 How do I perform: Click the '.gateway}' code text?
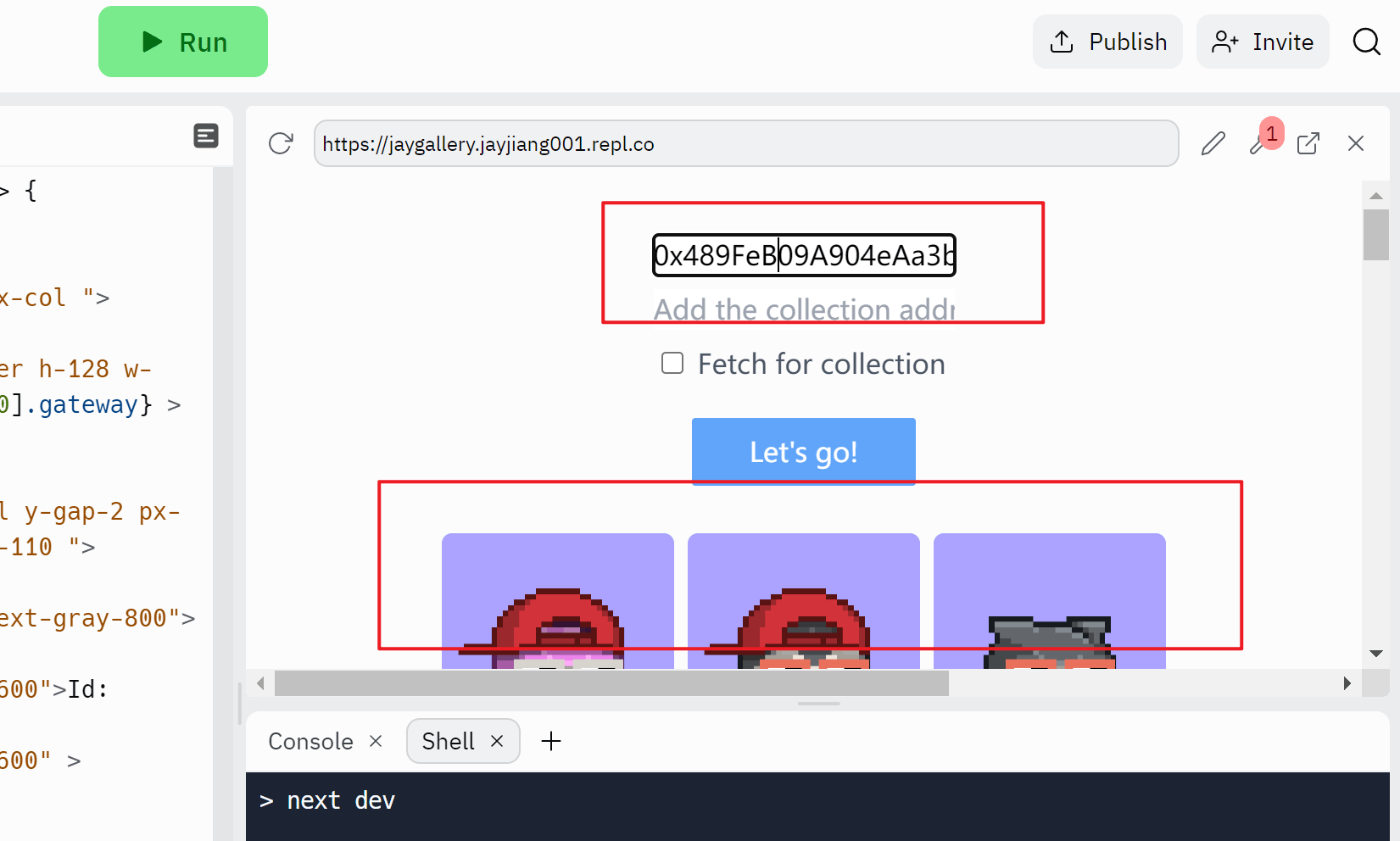pos(88,404)
